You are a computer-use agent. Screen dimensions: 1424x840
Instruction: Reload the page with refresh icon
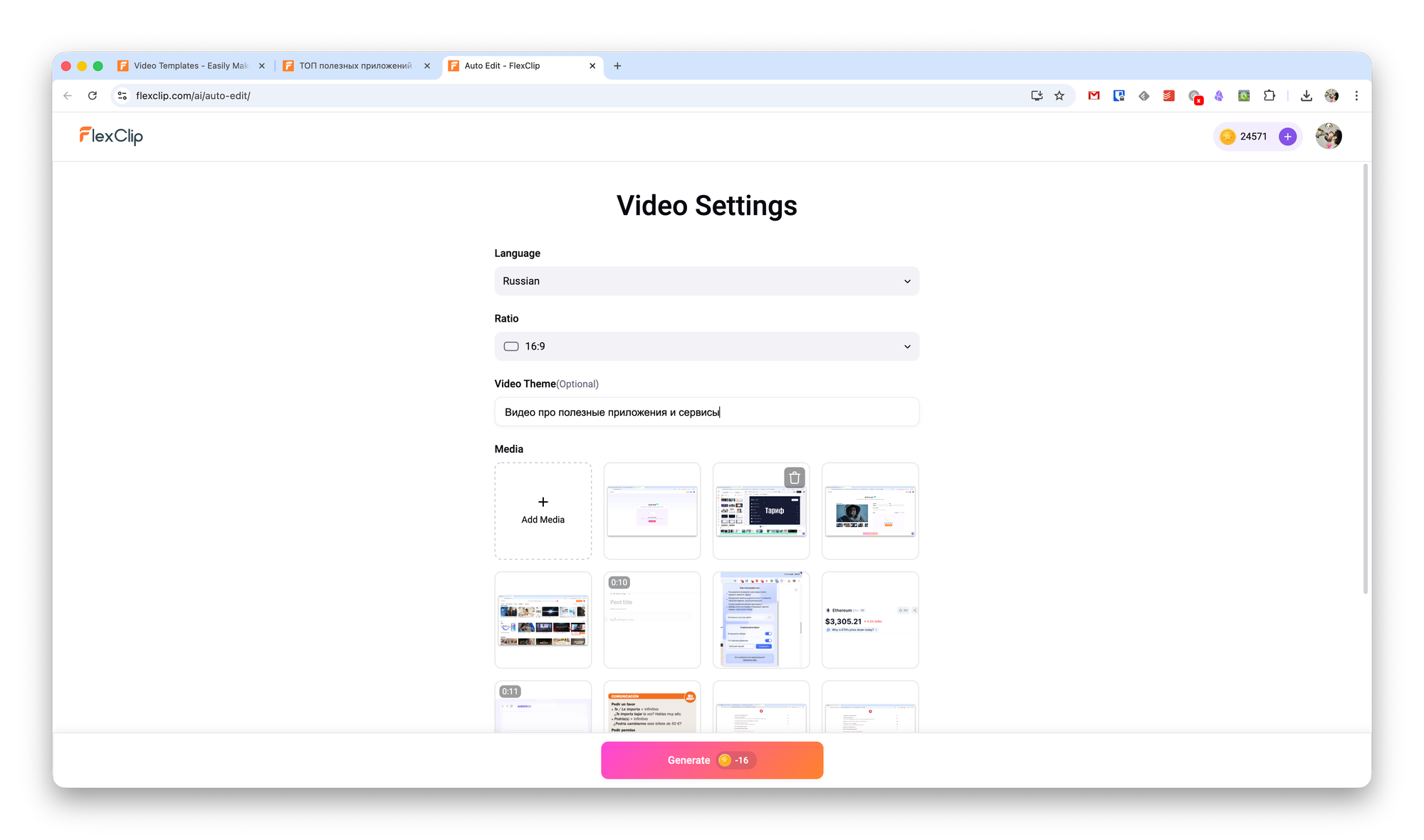click(93, 95)
